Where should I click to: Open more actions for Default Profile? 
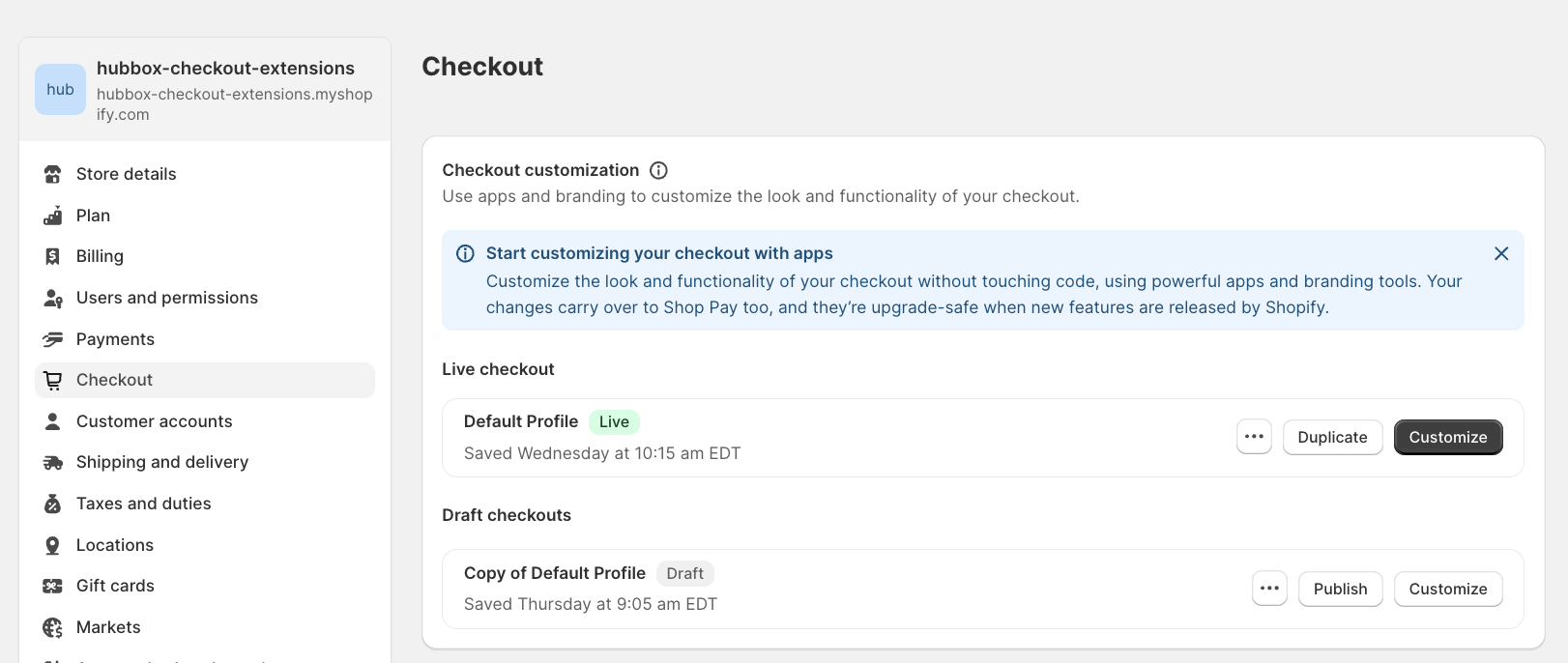click(1254, 437)
